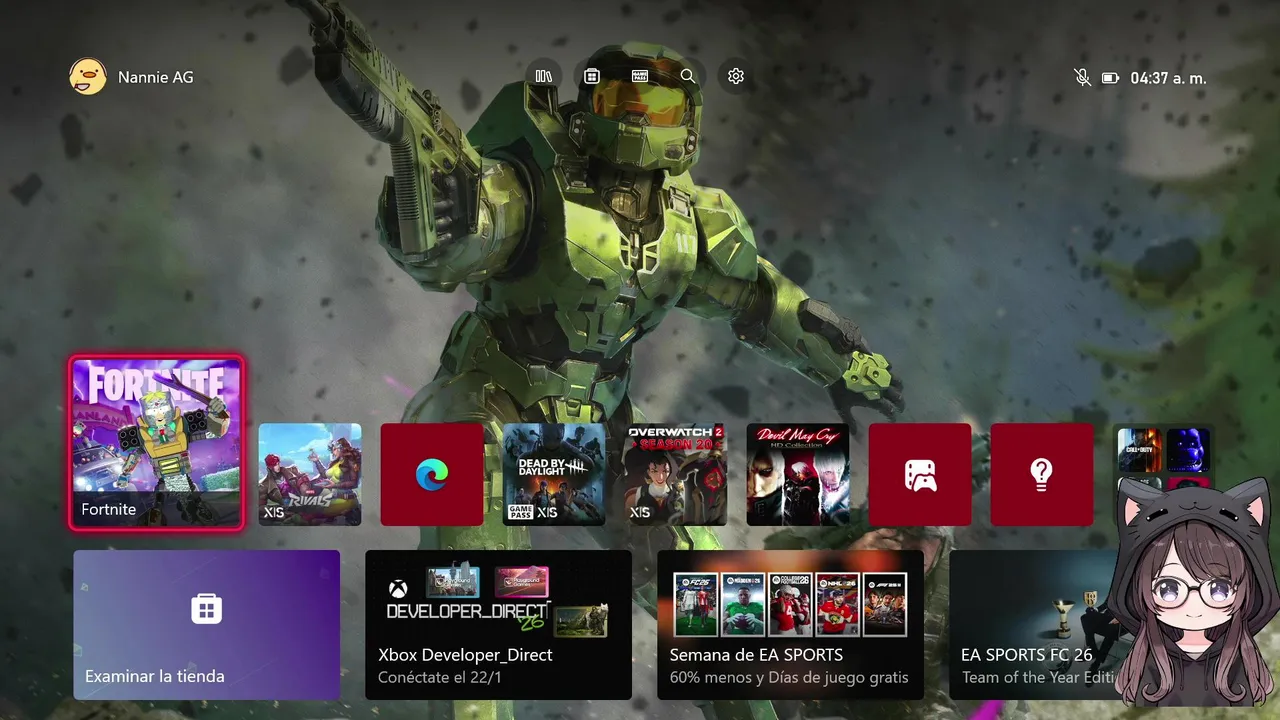
Task: Select the duck profile avatar
Action: click(88, 77)
